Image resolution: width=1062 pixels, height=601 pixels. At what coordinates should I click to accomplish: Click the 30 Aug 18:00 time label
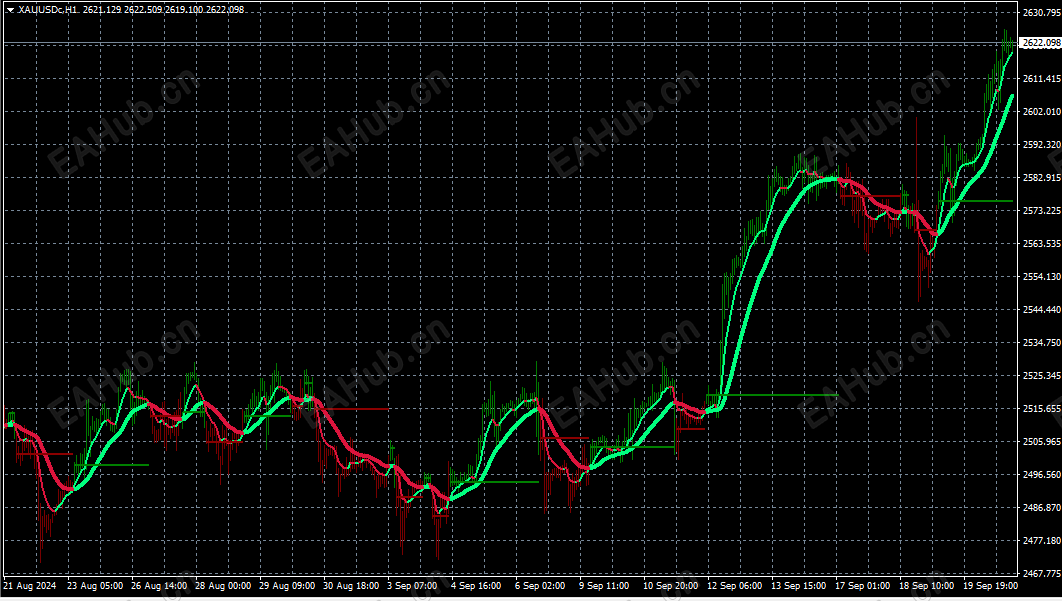pyautogui.click(x=351, y=585)
